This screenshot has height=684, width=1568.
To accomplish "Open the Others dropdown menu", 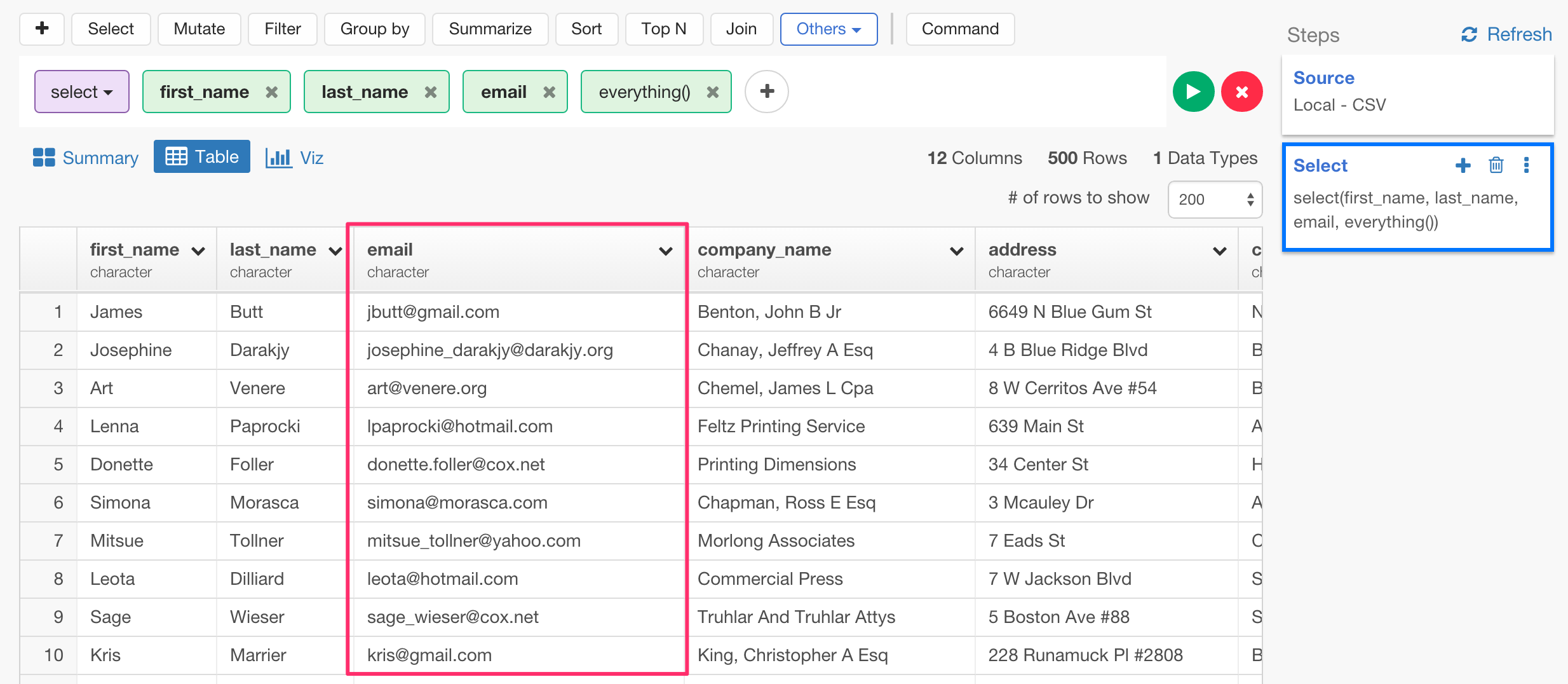I will [x=828, y=29].
